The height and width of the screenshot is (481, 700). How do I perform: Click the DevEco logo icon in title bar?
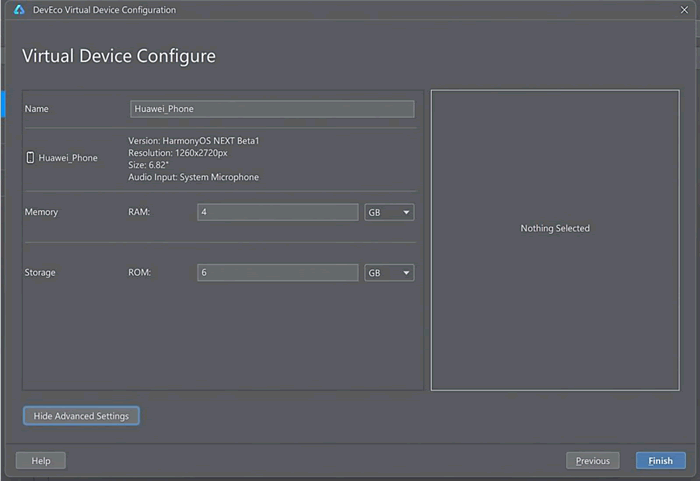19,9
